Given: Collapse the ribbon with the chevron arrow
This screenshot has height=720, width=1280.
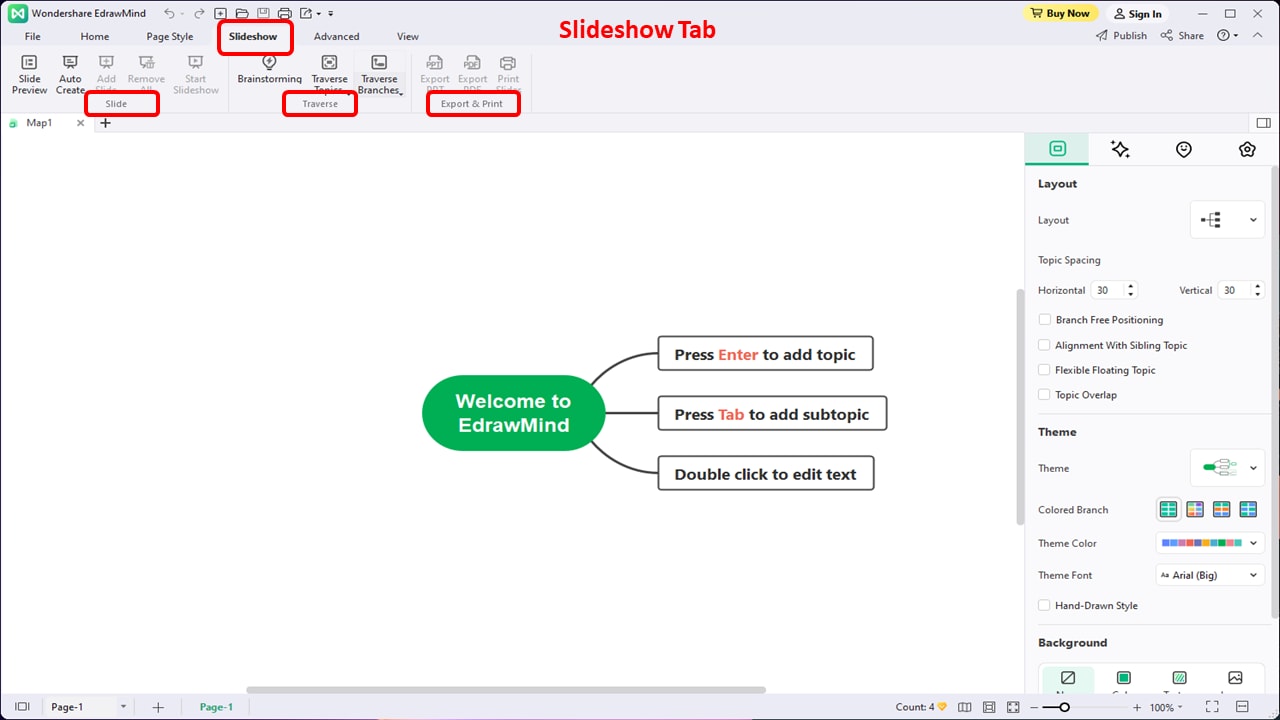Looking at the screenshot, I should click(x=1257, y=36).
